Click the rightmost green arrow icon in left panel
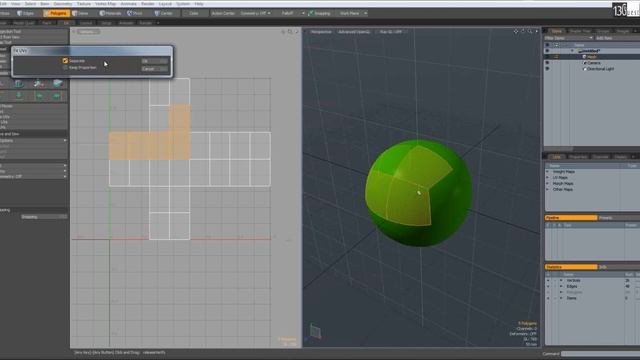This screenshot has height=360, width=640. pos(57,96)
